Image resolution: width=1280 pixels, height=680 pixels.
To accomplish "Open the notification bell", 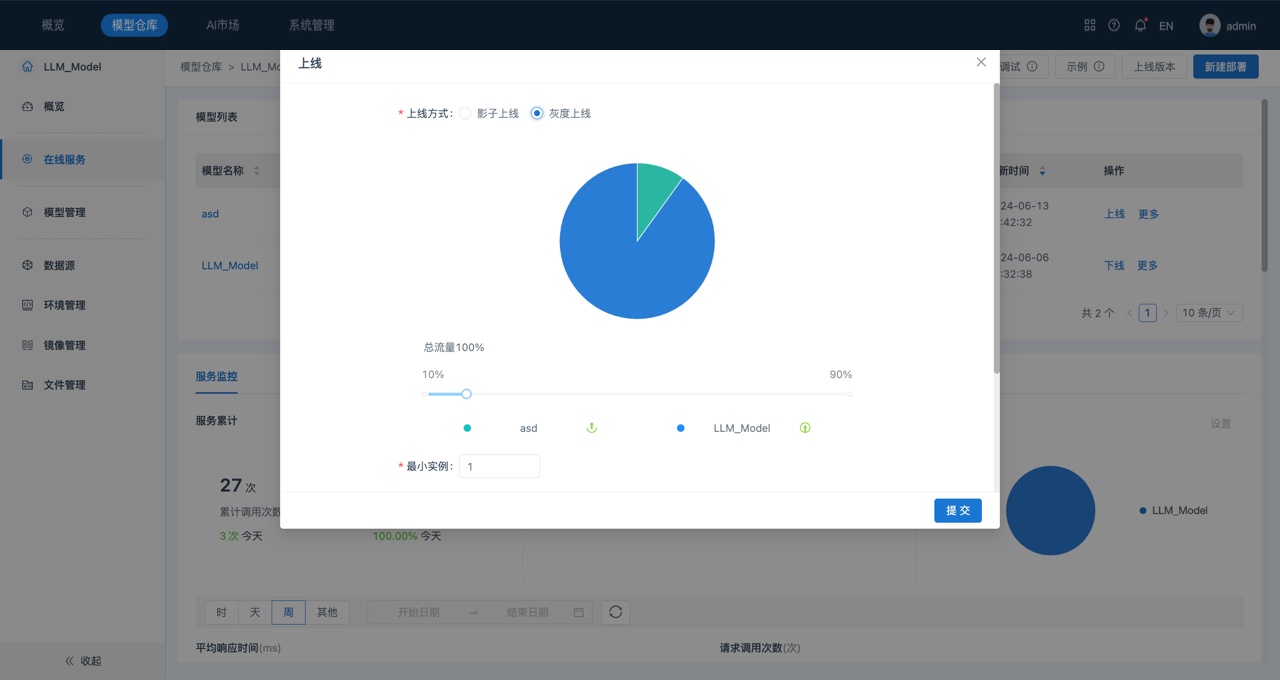I will [1140, 25].
